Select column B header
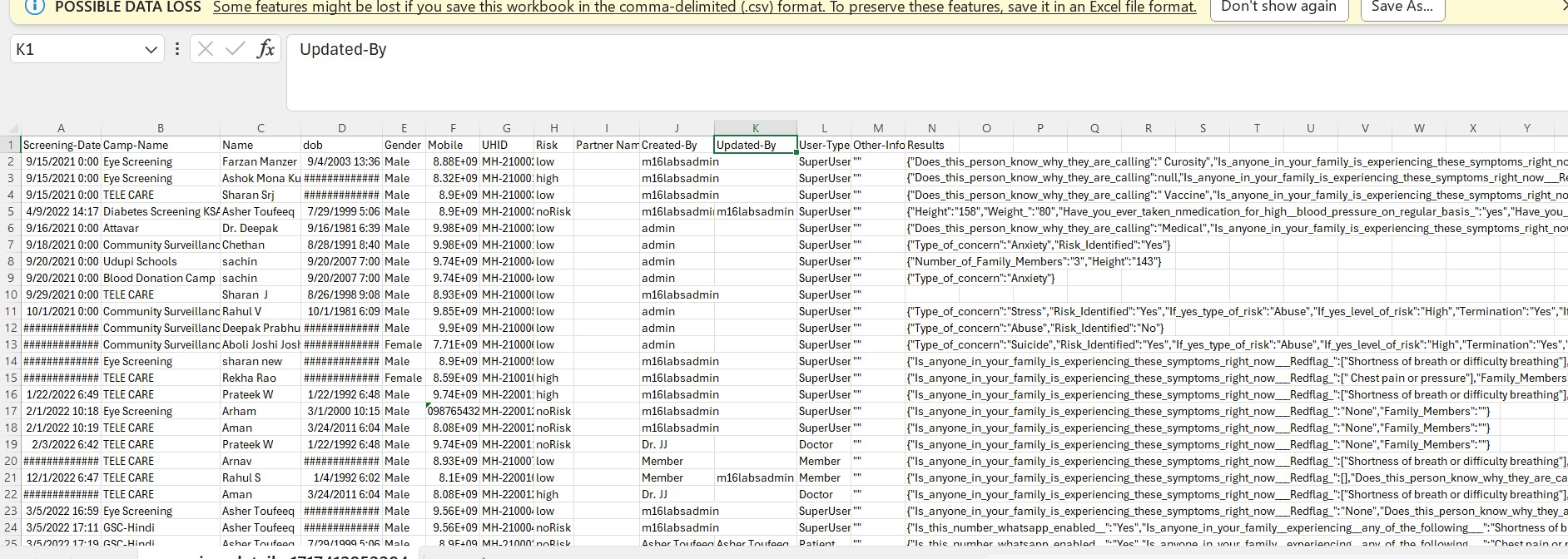The image size is (1568, 559). (161, 128)
